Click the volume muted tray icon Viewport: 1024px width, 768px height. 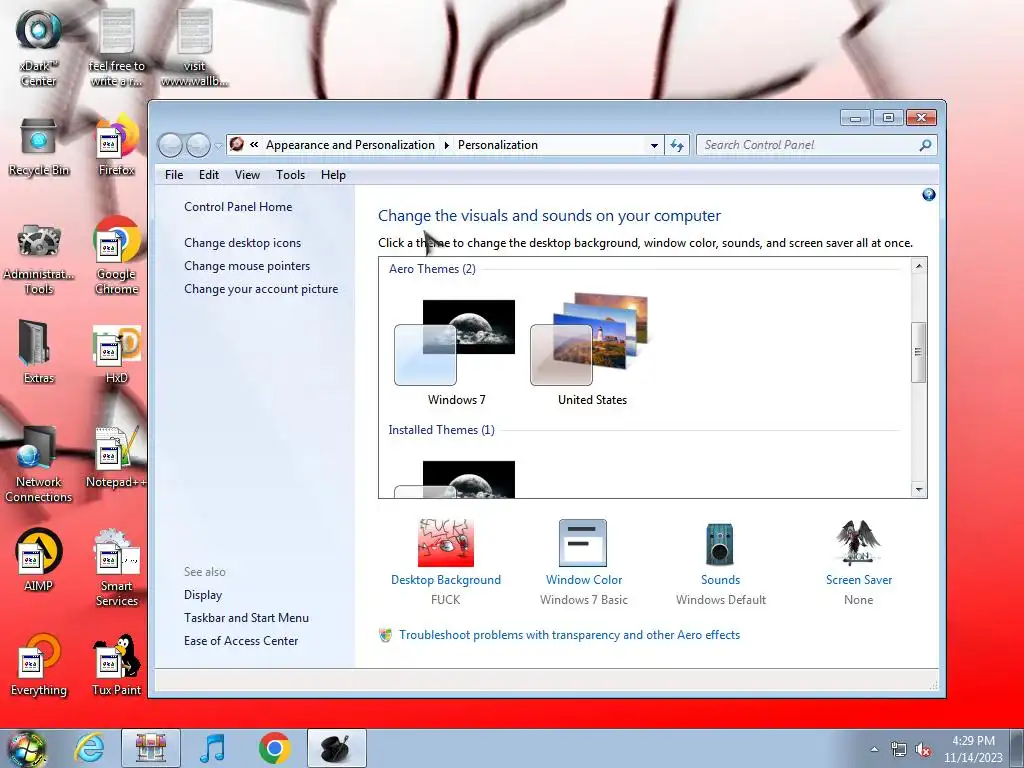point(923,750)
